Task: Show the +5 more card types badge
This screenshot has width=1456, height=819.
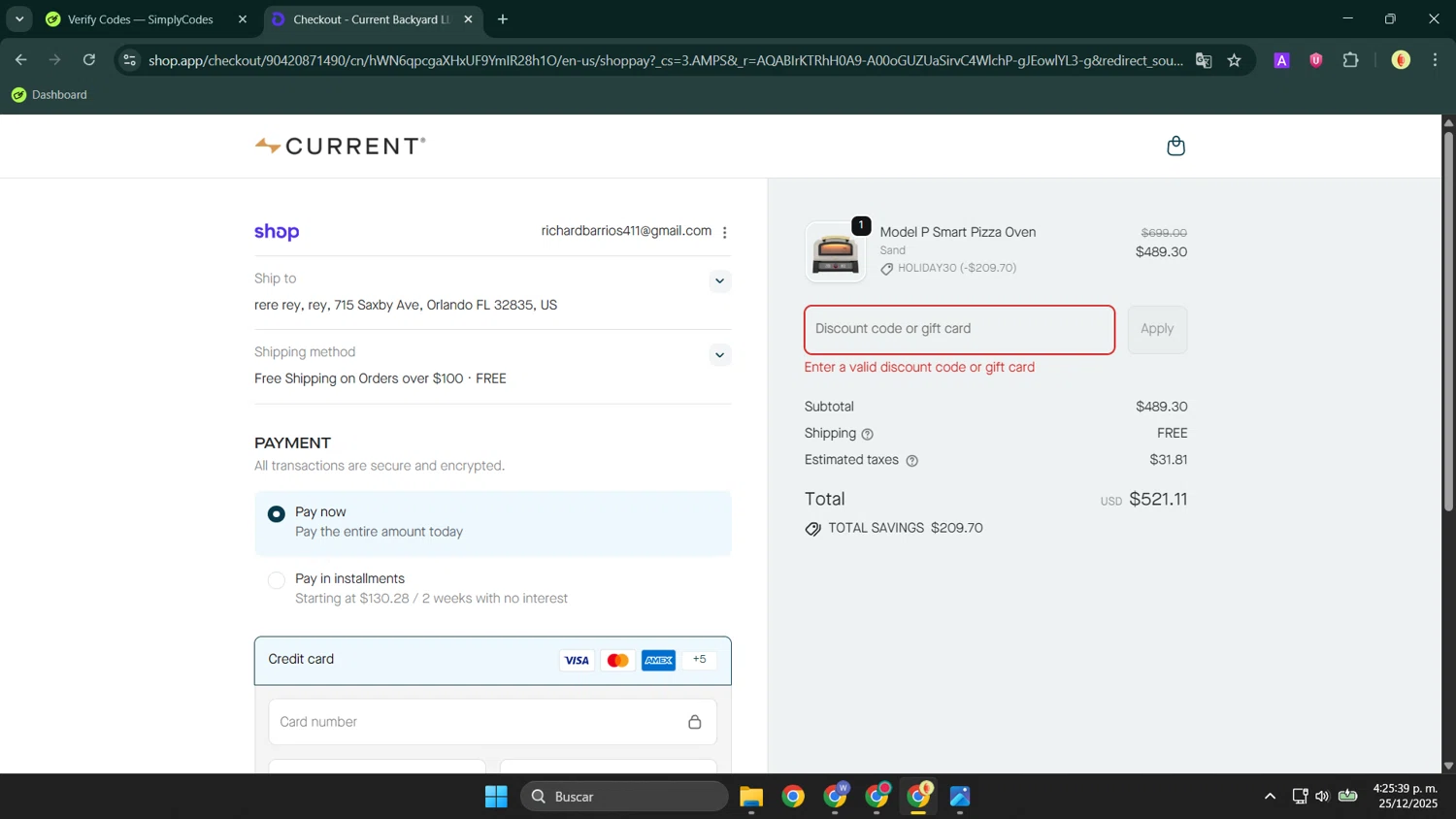Action: point(699,660)
